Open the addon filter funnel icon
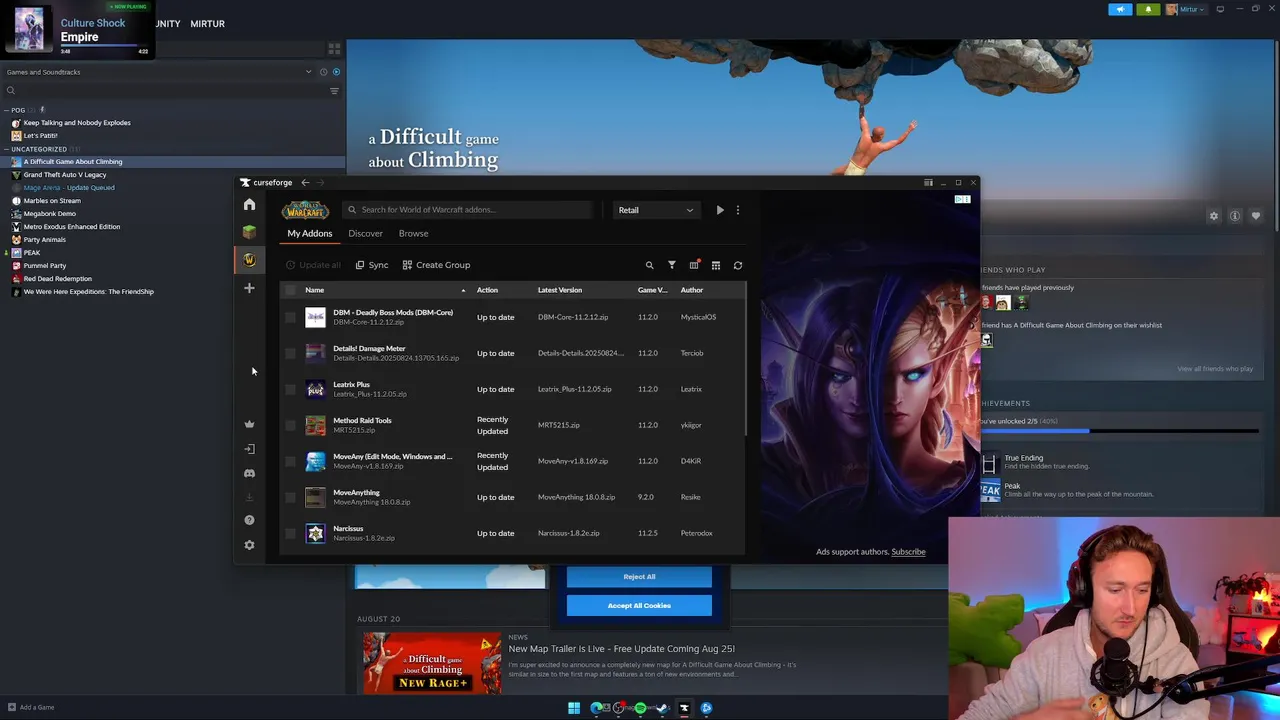Screen dimensions: 1280x720 point(672,265)
